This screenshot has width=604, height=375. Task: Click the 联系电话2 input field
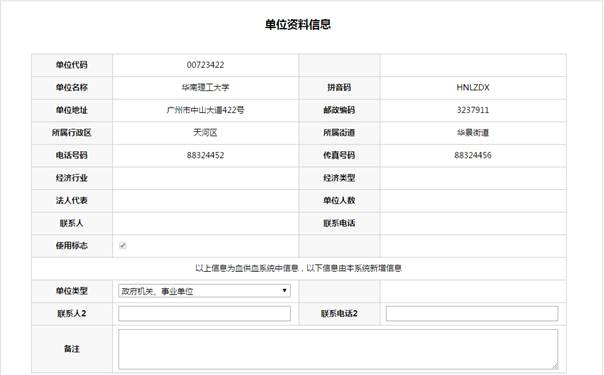(x=472, y=314)
